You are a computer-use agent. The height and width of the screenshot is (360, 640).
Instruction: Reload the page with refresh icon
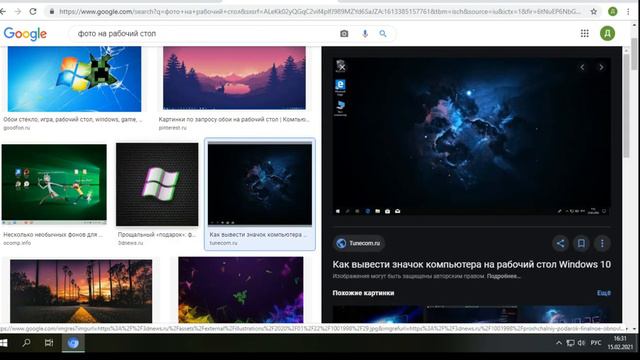coord(33,12)
